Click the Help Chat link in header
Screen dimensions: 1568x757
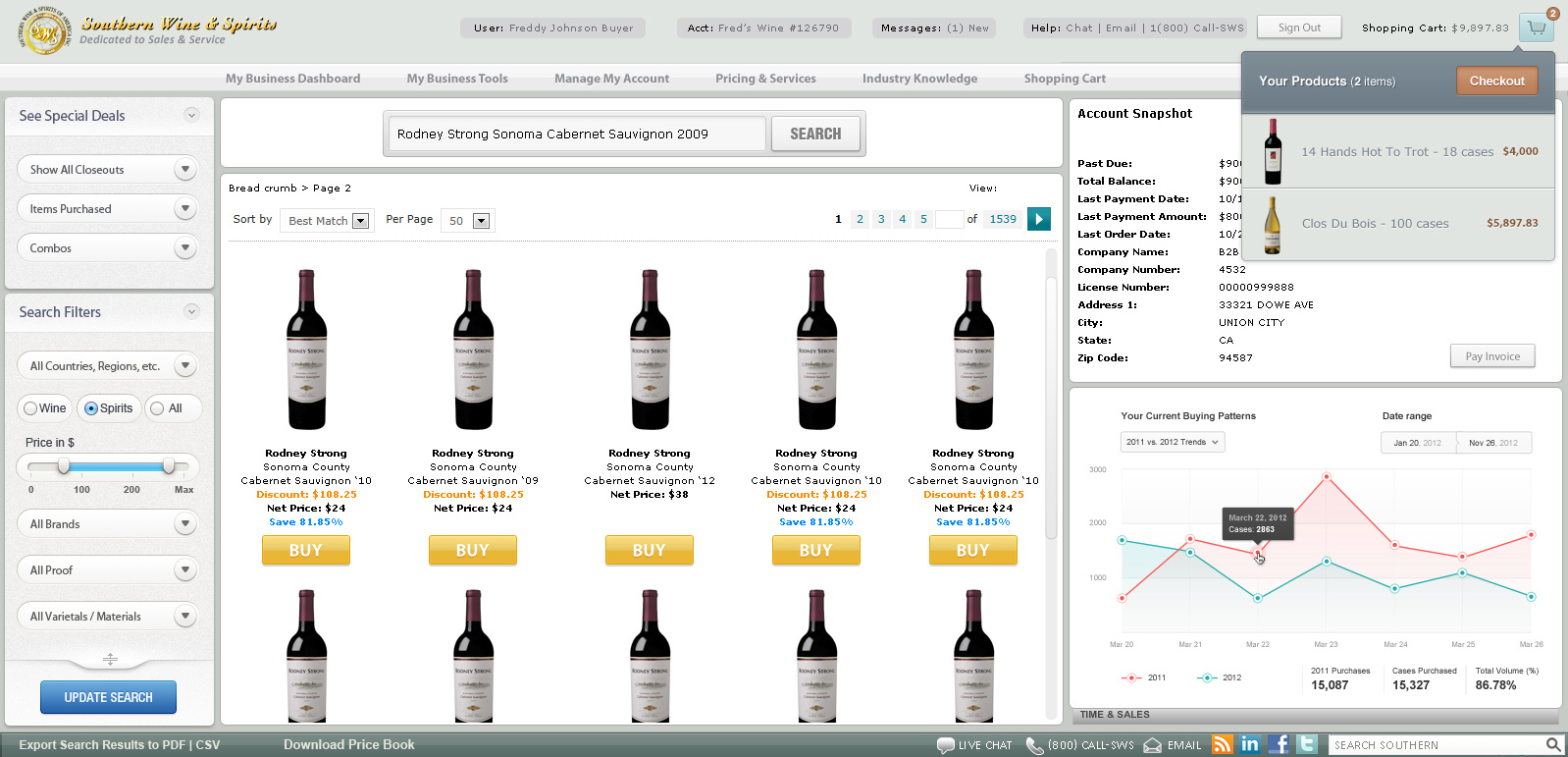[x=1078, y=27]
